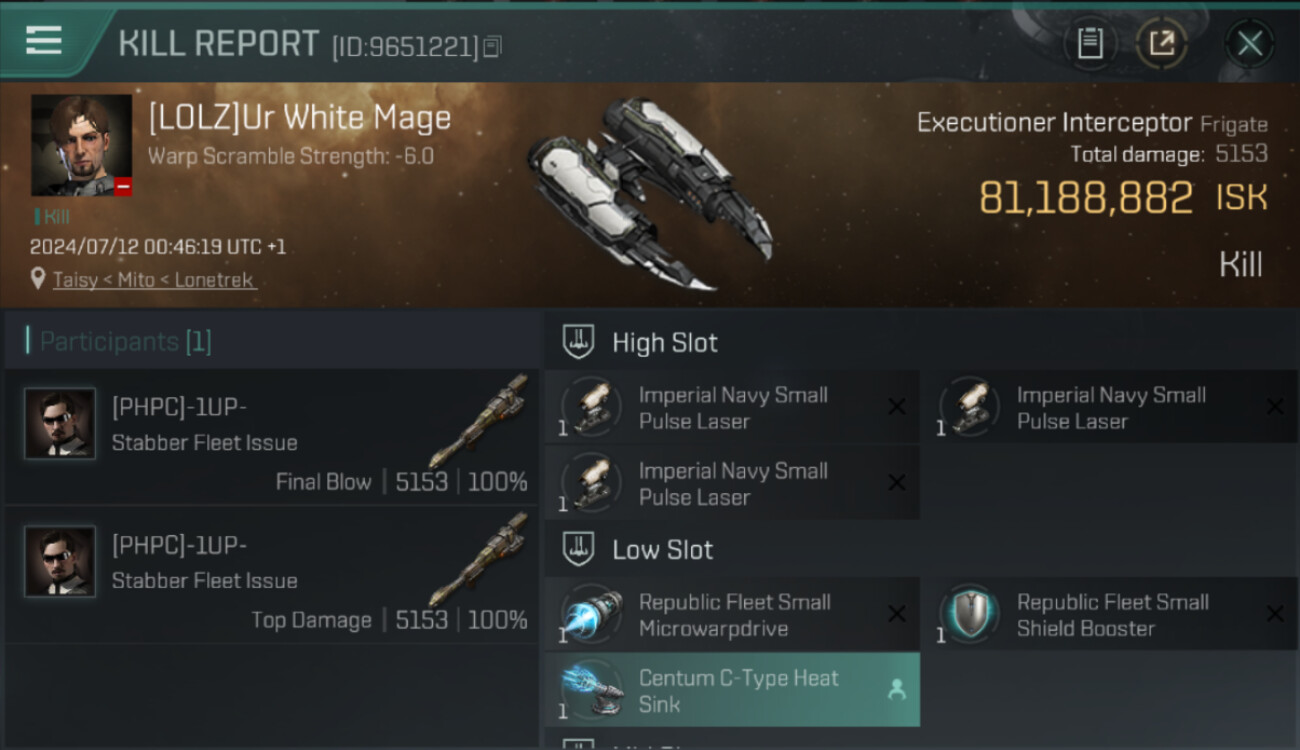Viewport: 1300px width, 750px height.
Task: Select the Participants [1] tab header
Action: tap(125, 342)
